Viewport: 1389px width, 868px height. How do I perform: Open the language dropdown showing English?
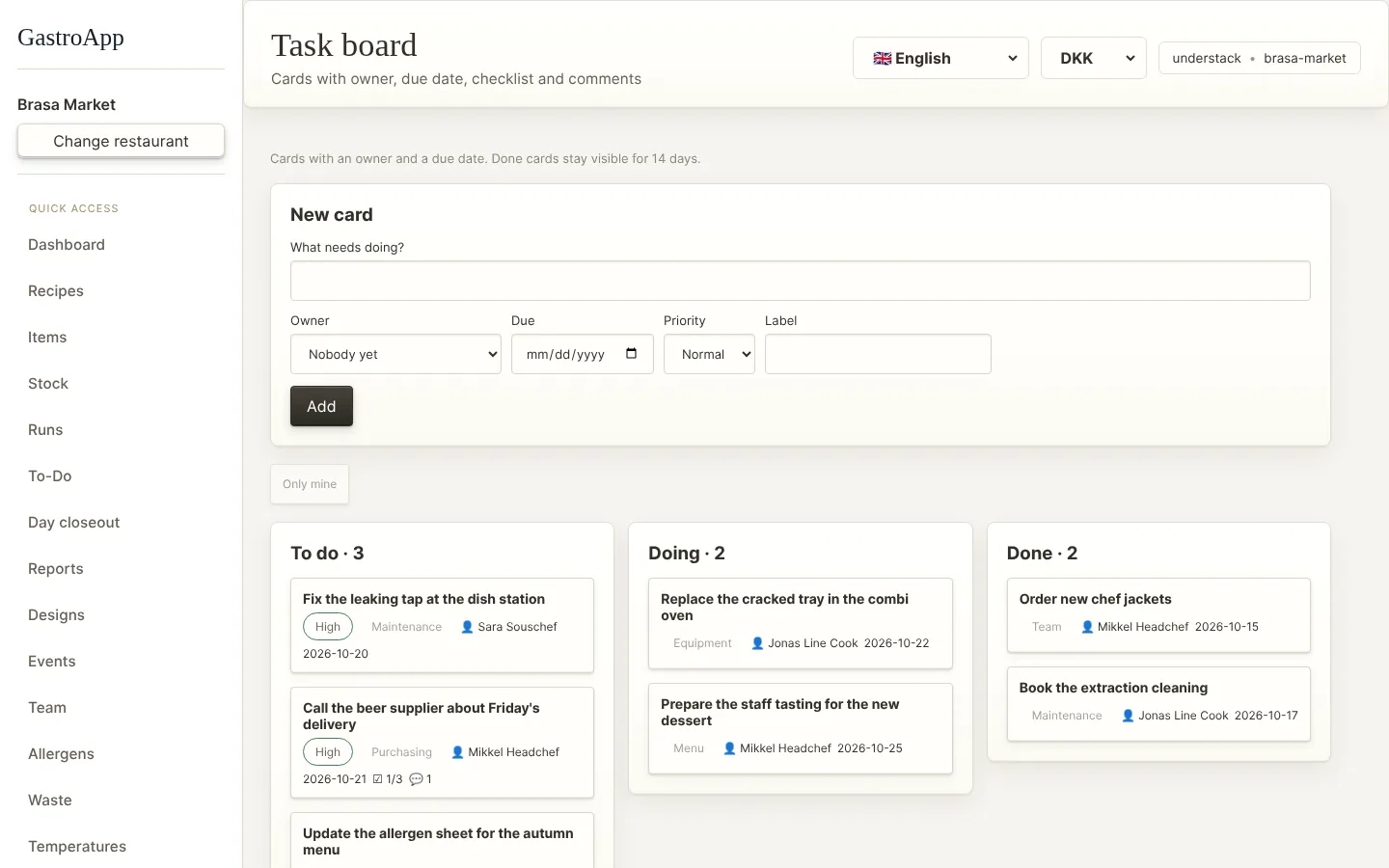[940, 58]
